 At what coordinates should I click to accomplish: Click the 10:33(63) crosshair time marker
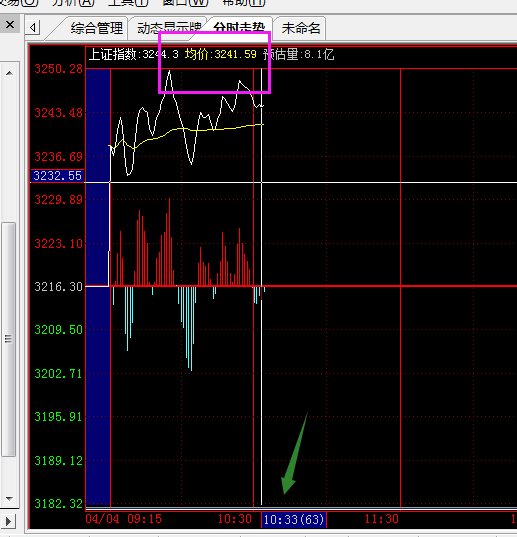(294, 520)
